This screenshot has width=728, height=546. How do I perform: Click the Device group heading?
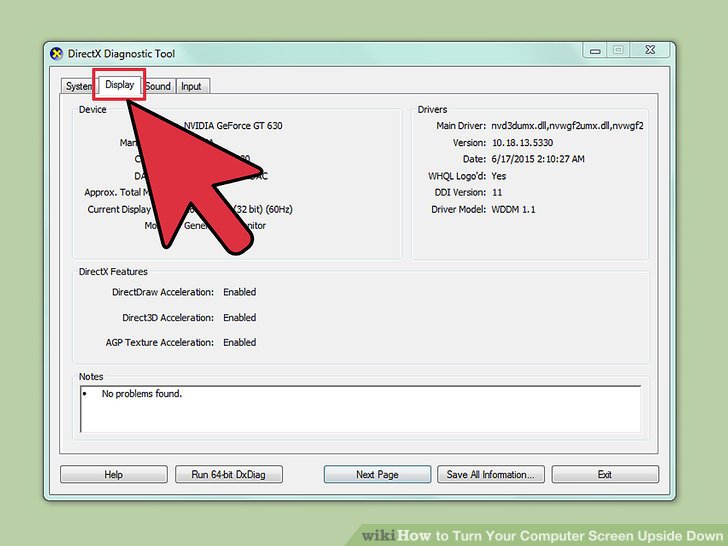point(92,110)
